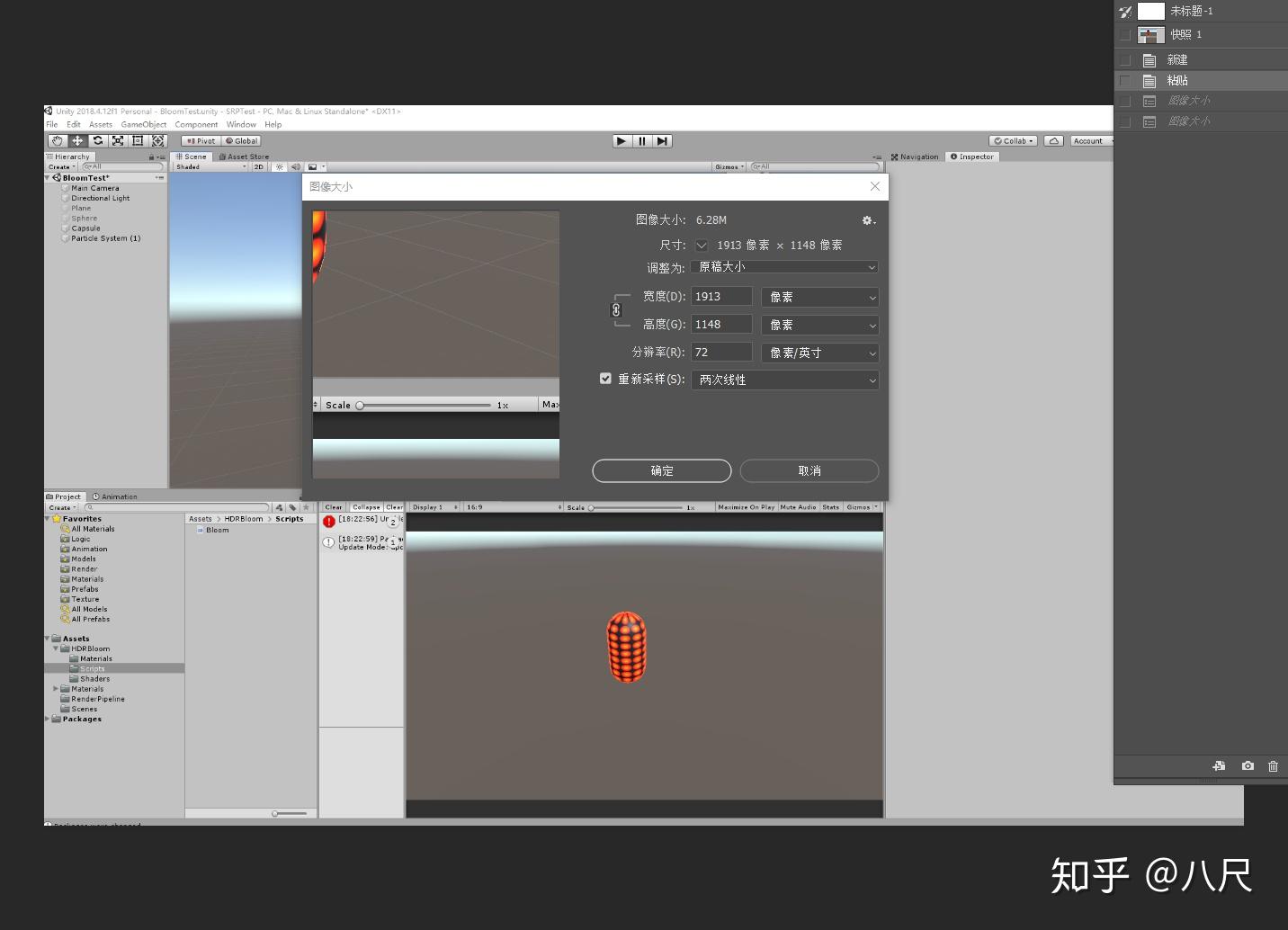Click the 取消 button in the dialog

point(809,470)
